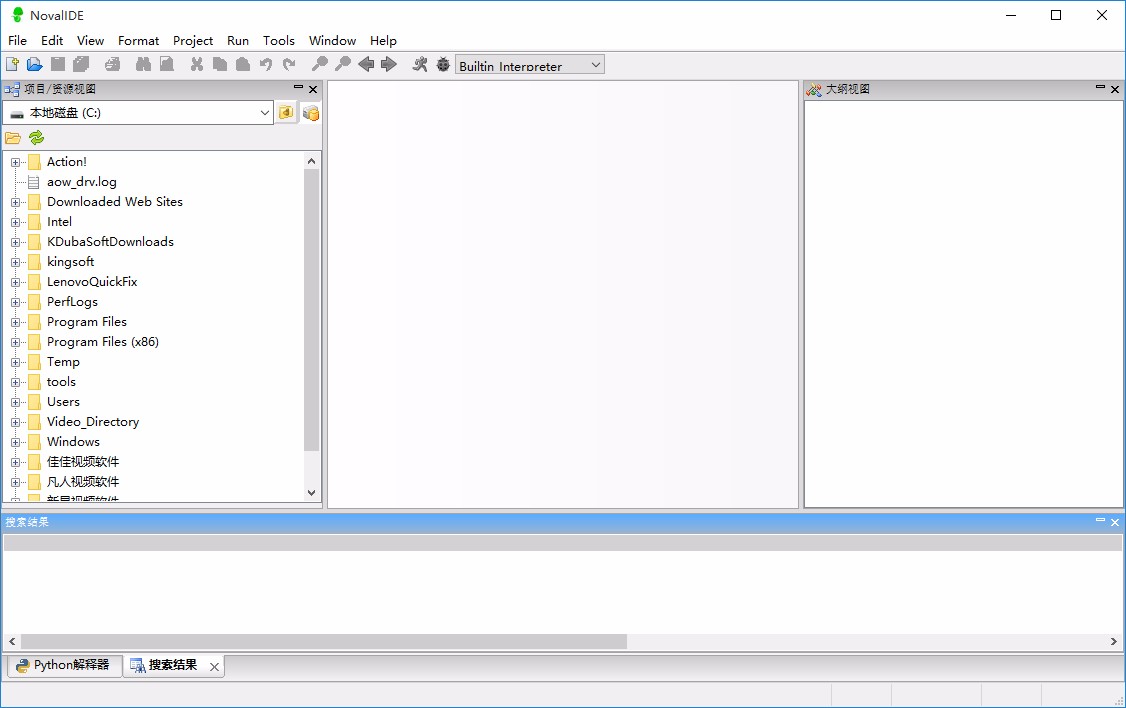Click the Run running-man icon
Image resolution: width=1126 pixels, height=708 pixels.
coord(420,65)
